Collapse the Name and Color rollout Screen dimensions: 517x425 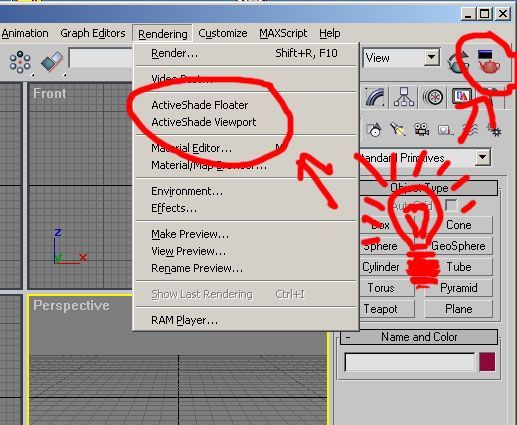click(x=419, y=337)
